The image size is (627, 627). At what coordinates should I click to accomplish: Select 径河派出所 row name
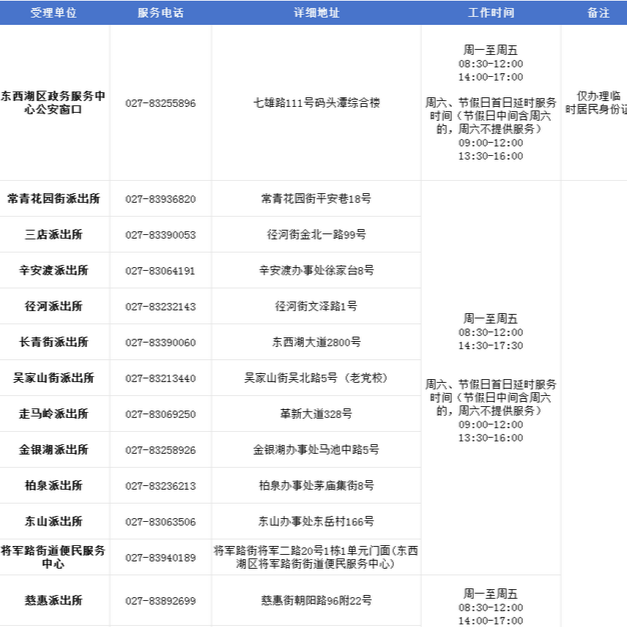[54, 306]
